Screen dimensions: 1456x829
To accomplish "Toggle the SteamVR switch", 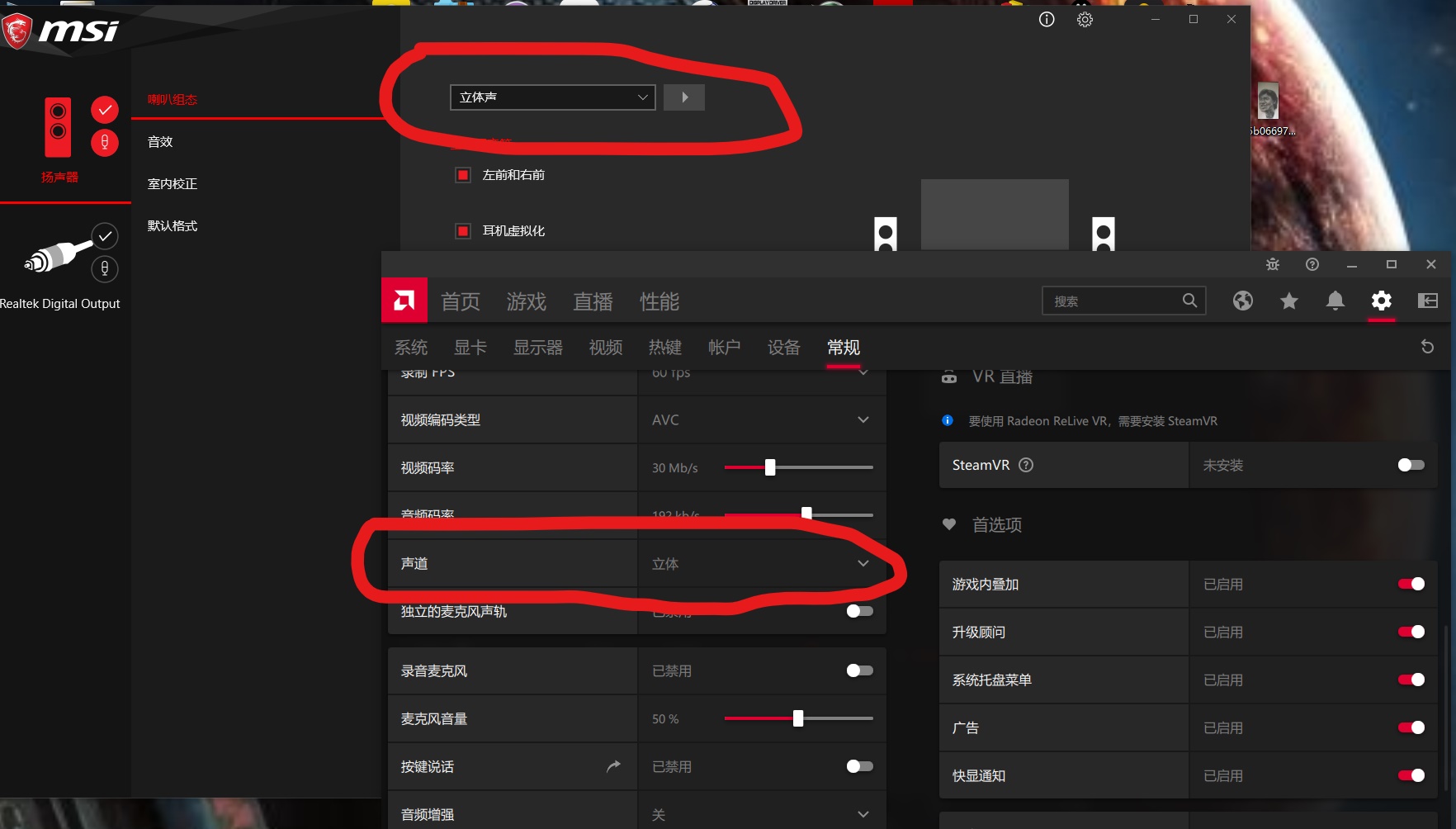I will [x=1411, y=465].
